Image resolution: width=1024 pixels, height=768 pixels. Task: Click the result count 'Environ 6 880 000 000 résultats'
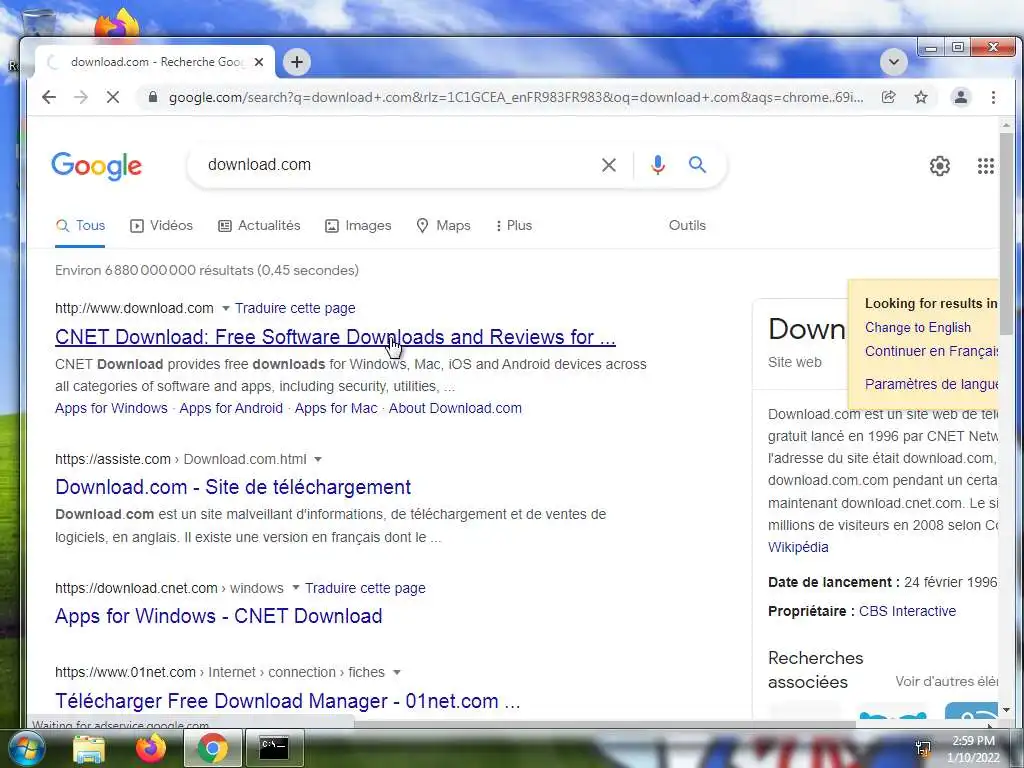click(x=207, y=270)
